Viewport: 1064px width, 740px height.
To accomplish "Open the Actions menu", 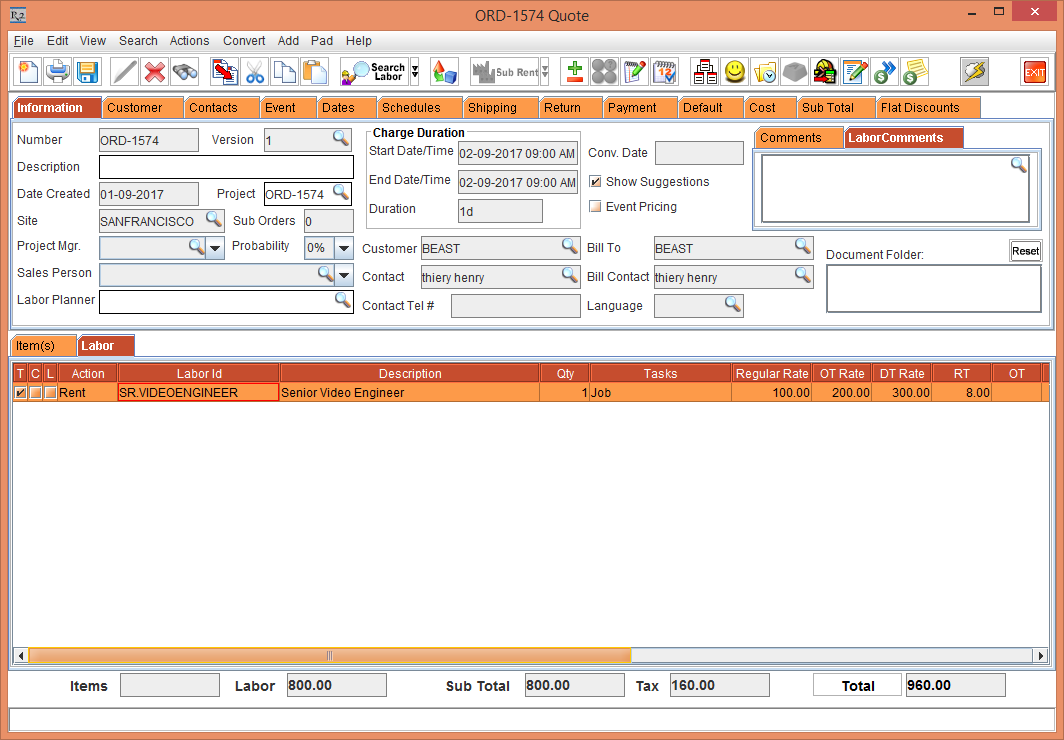I will click(x=189, y=41).
